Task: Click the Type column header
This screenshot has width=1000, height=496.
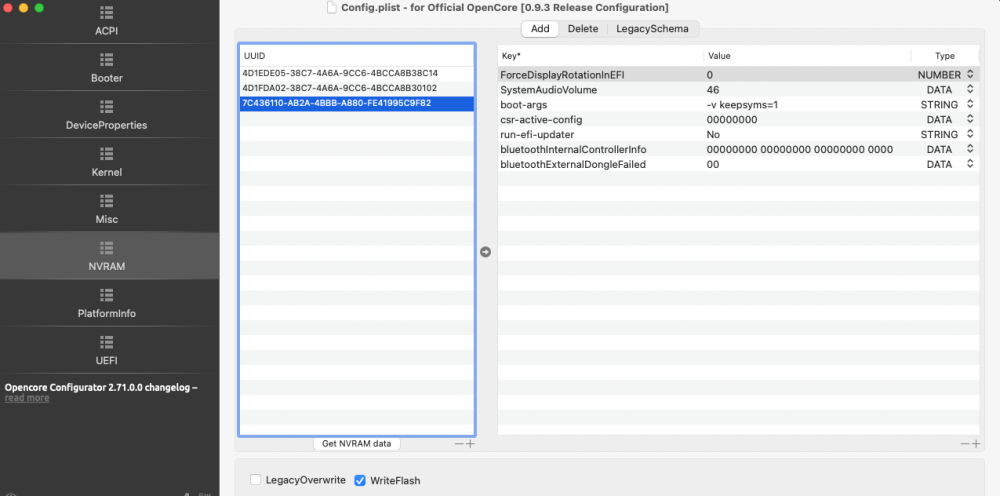Action: coord(945,55)
